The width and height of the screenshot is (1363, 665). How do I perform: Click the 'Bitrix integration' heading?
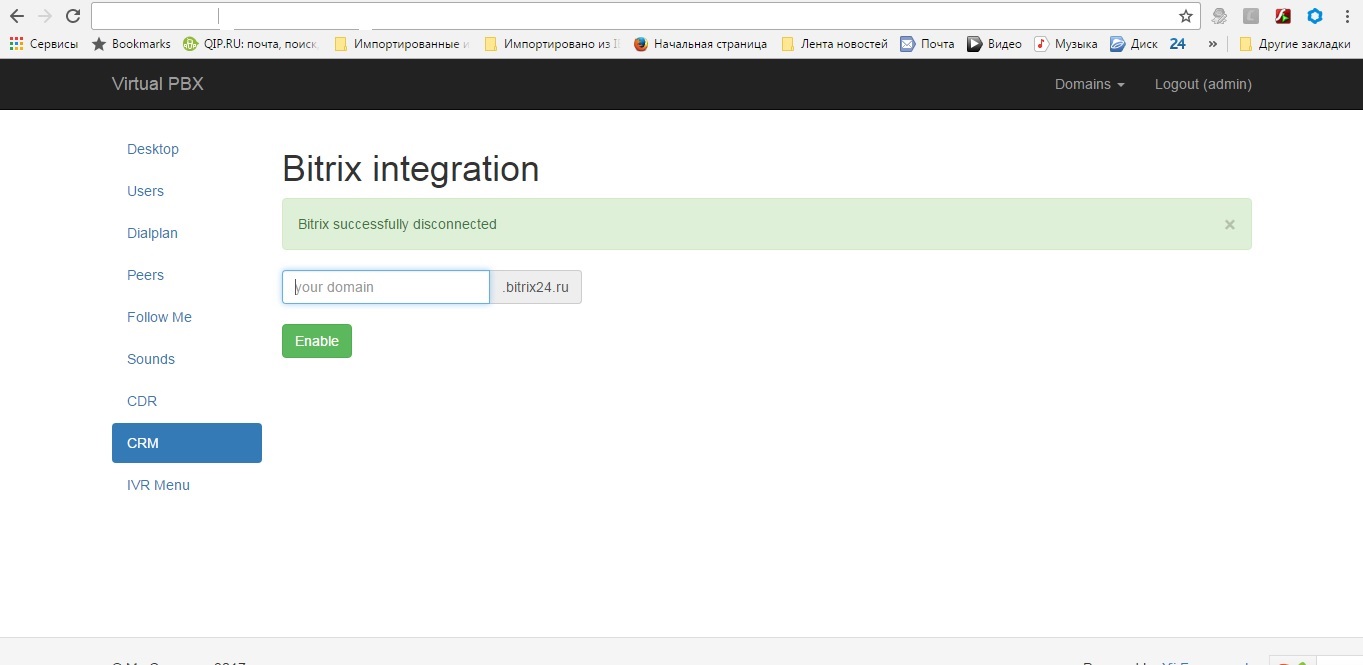(x=411, y=169)
